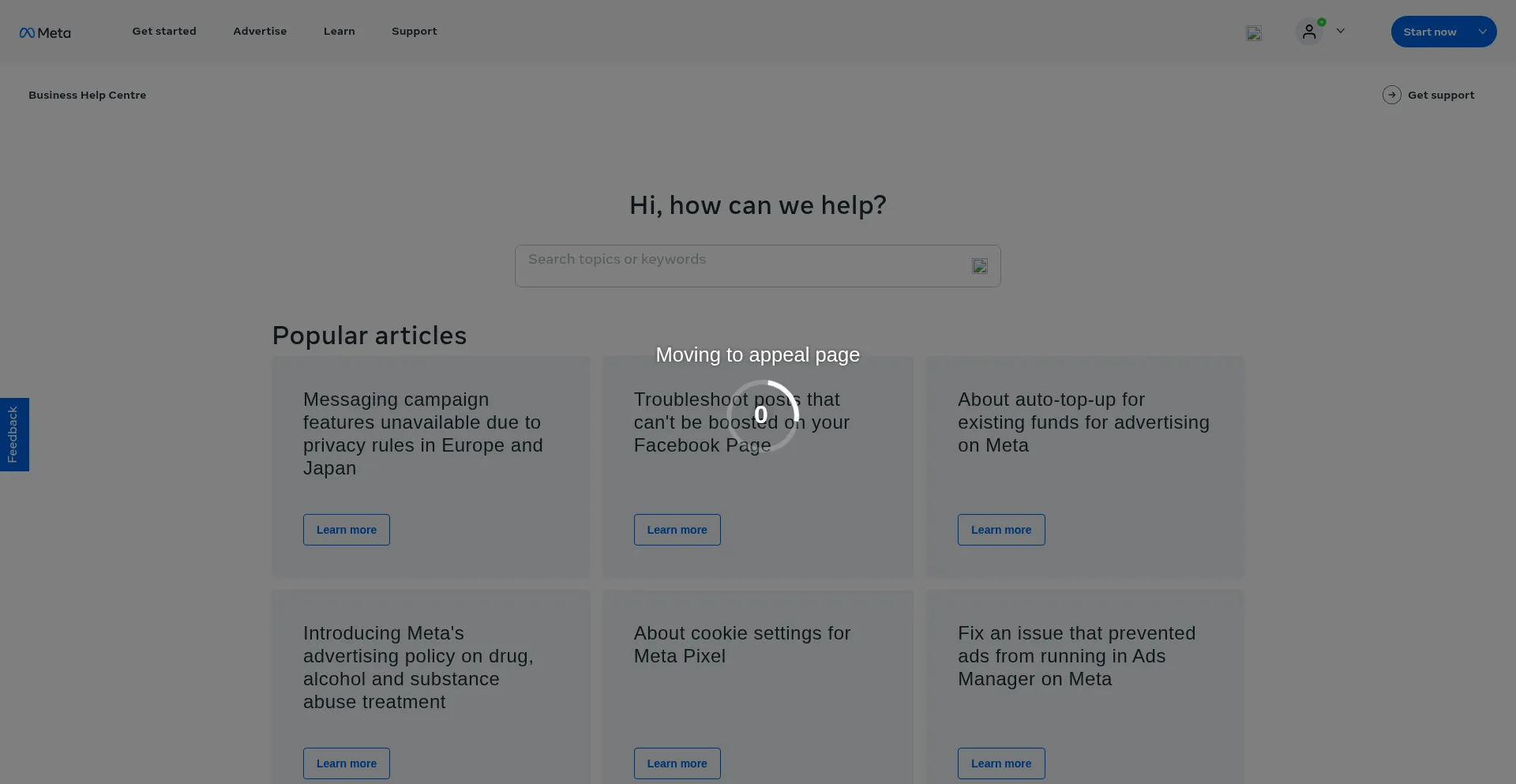
Task: Open the Start now dropdown arrow
Action: (1482, 32)
